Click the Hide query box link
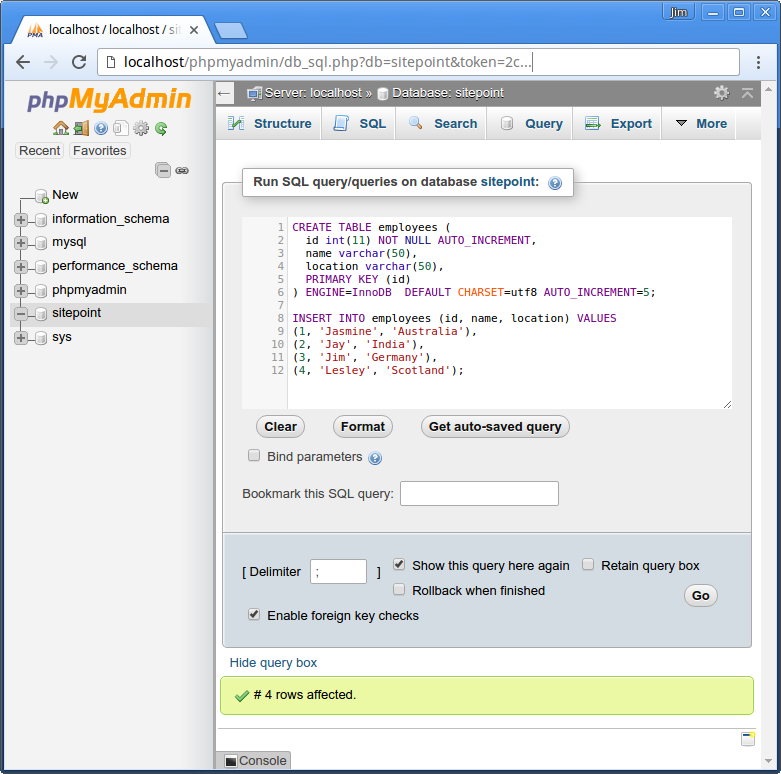This screenshot has width=781, height=774. pyautogui.click(x=273, y=663)
